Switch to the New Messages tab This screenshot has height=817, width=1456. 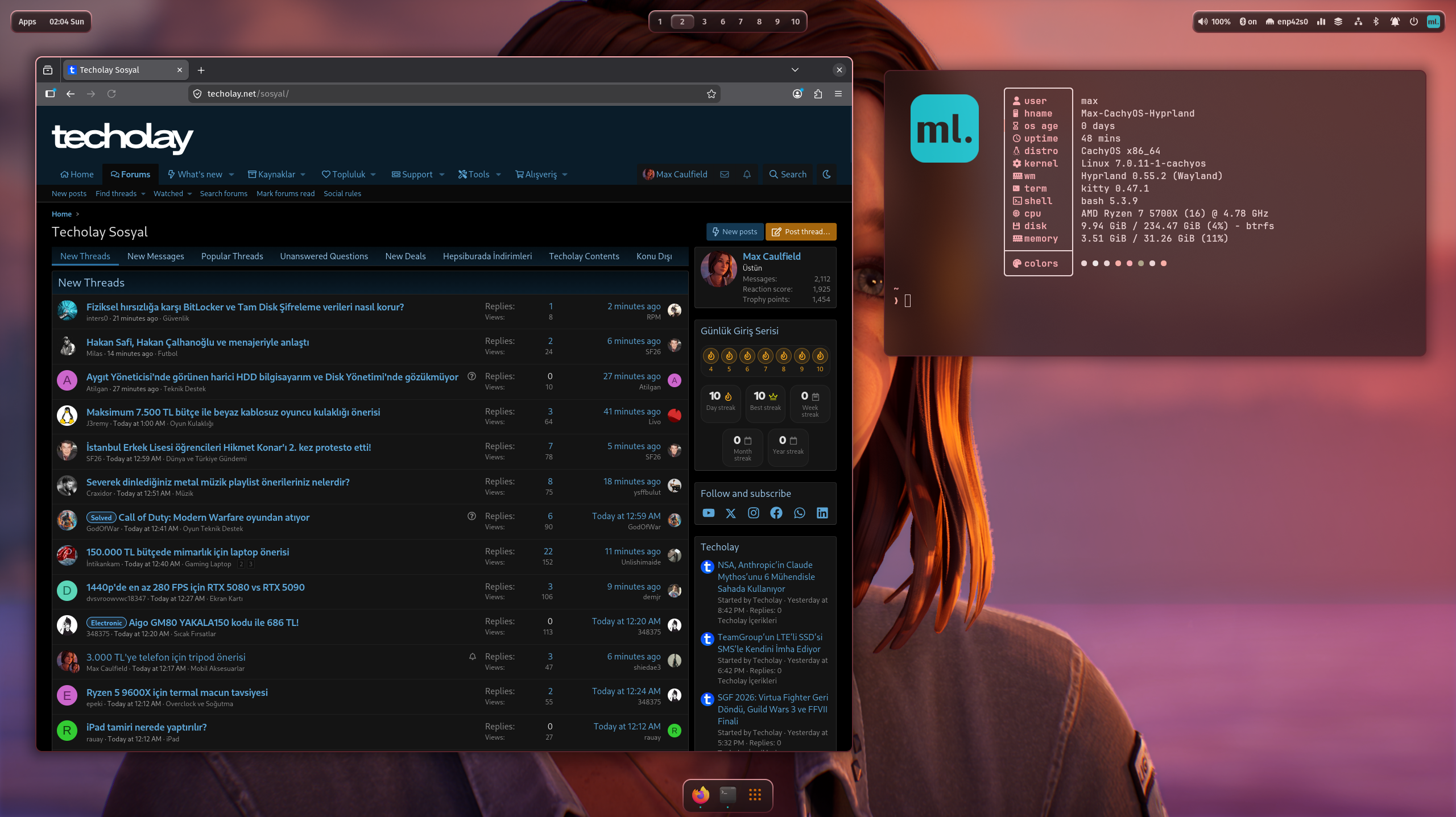[156, 256]
